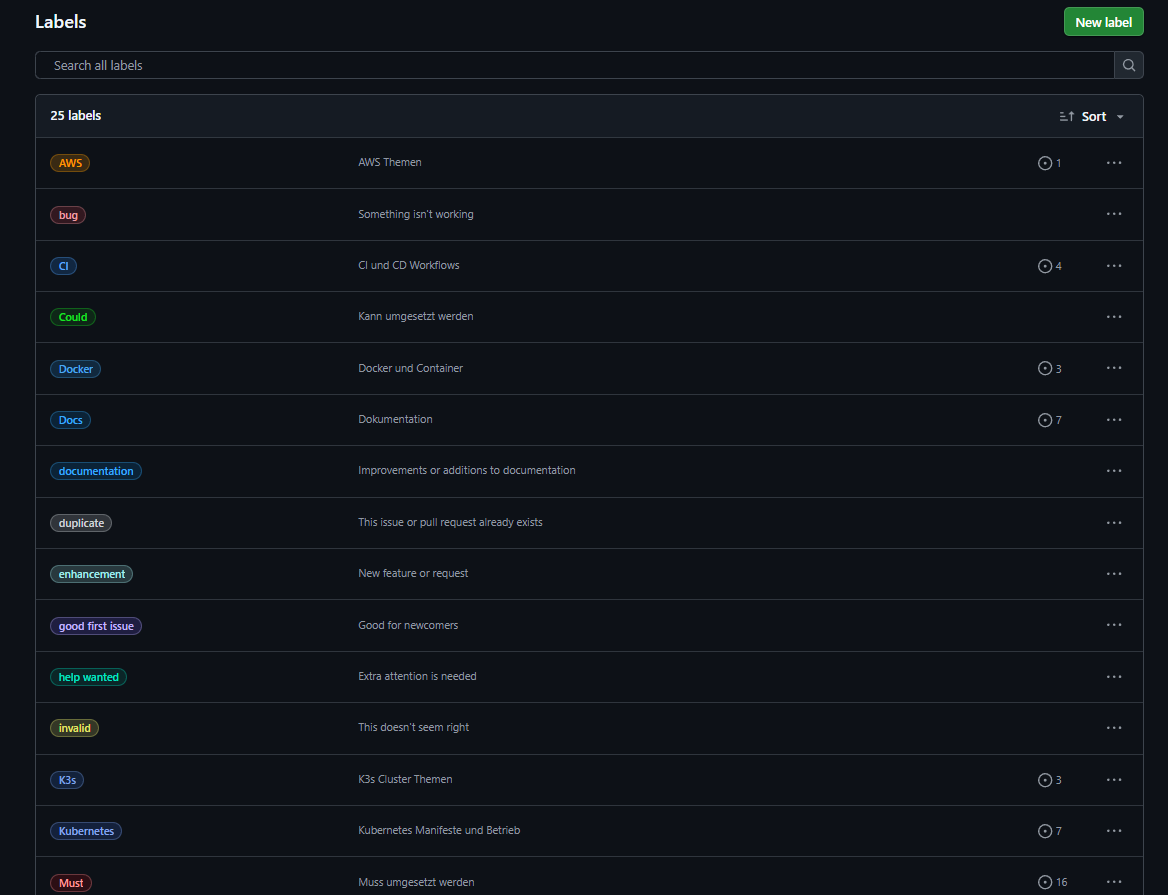Open the Kubernetes label badge
Image resolution: width=1168 pixels, height=895 pixels.
[x=86, y=831]
